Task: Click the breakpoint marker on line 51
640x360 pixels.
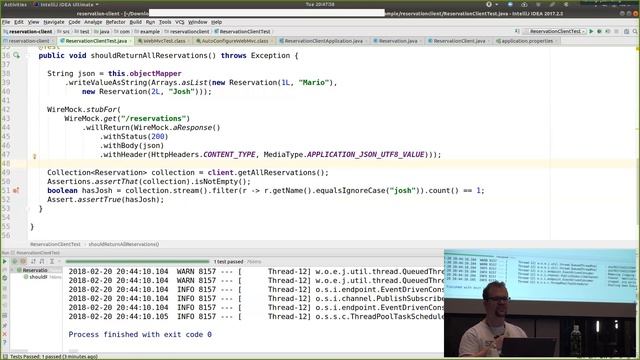Action: click(x=16, y=190)
